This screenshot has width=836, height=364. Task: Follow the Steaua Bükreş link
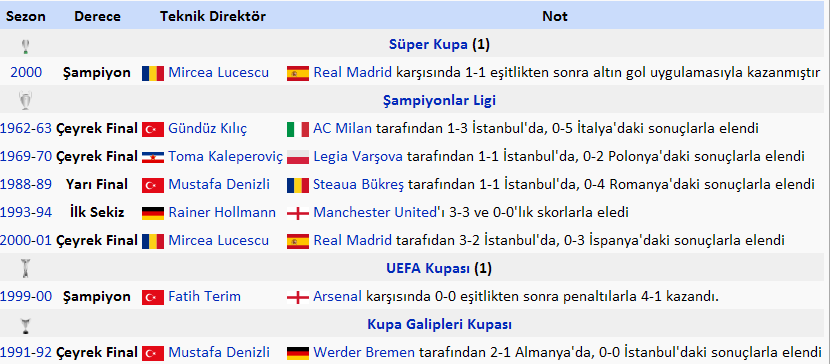pyautogui.click(x=359, y=184)
